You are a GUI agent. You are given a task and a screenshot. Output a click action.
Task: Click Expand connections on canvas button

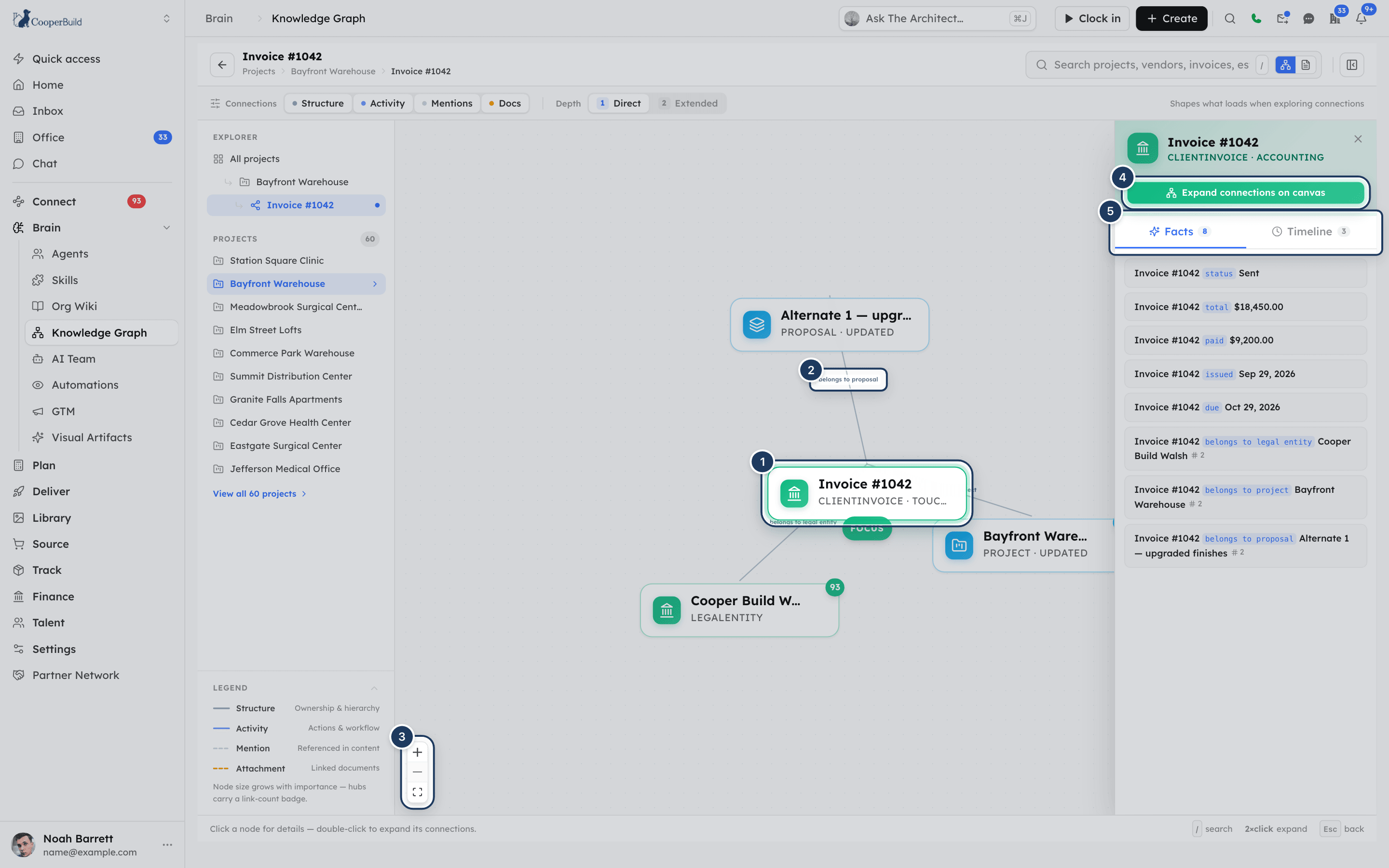point(1245,193)
